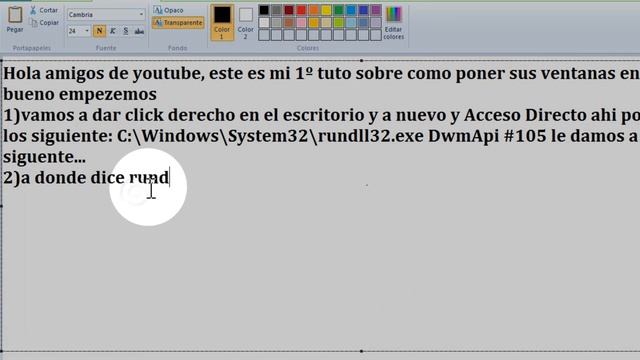Select Color 1 foreground box
This screenshot has width=640, height=360.
(222, 22)
